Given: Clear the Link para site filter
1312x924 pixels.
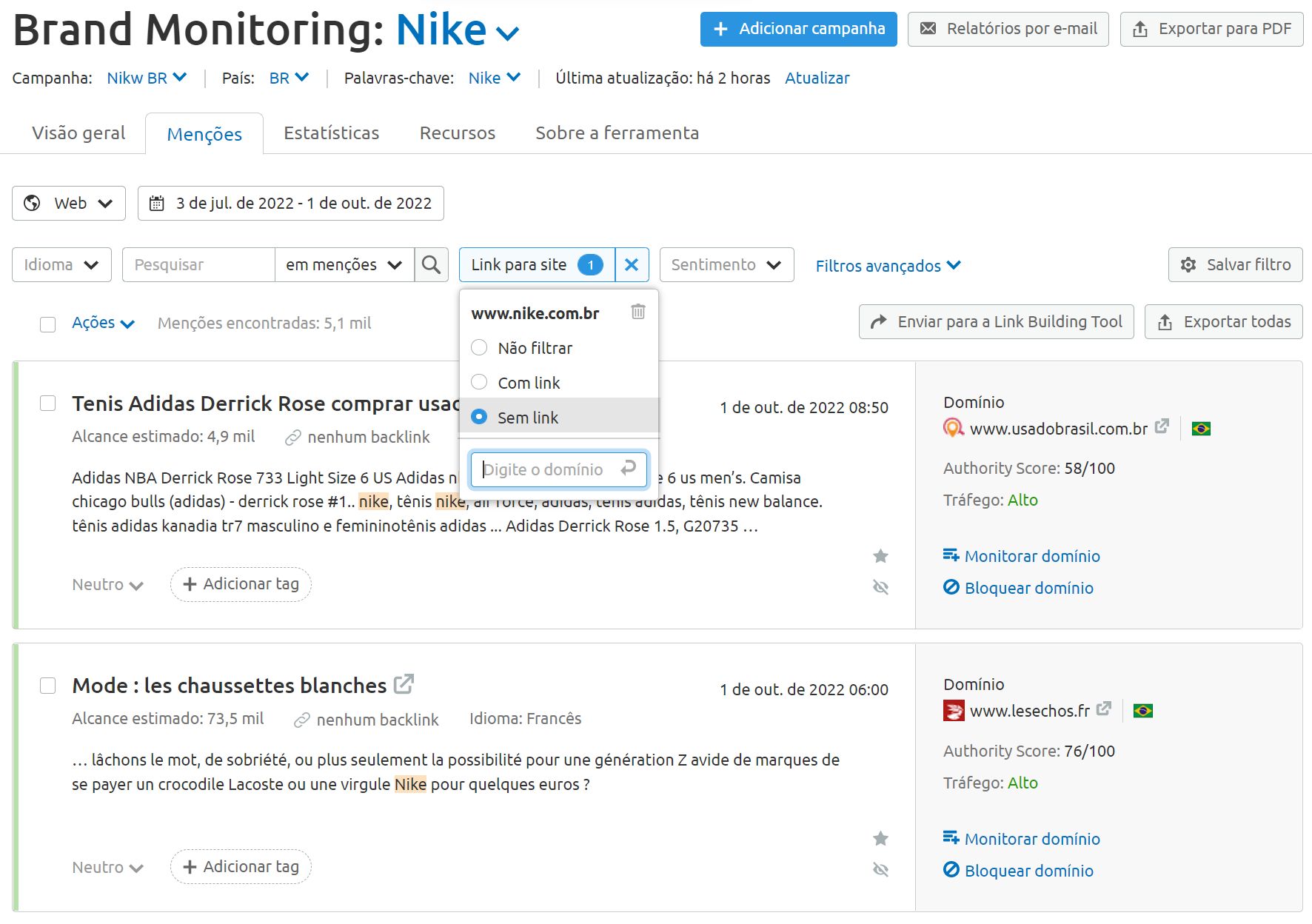Looking at the screenshot, I should 632,265.
